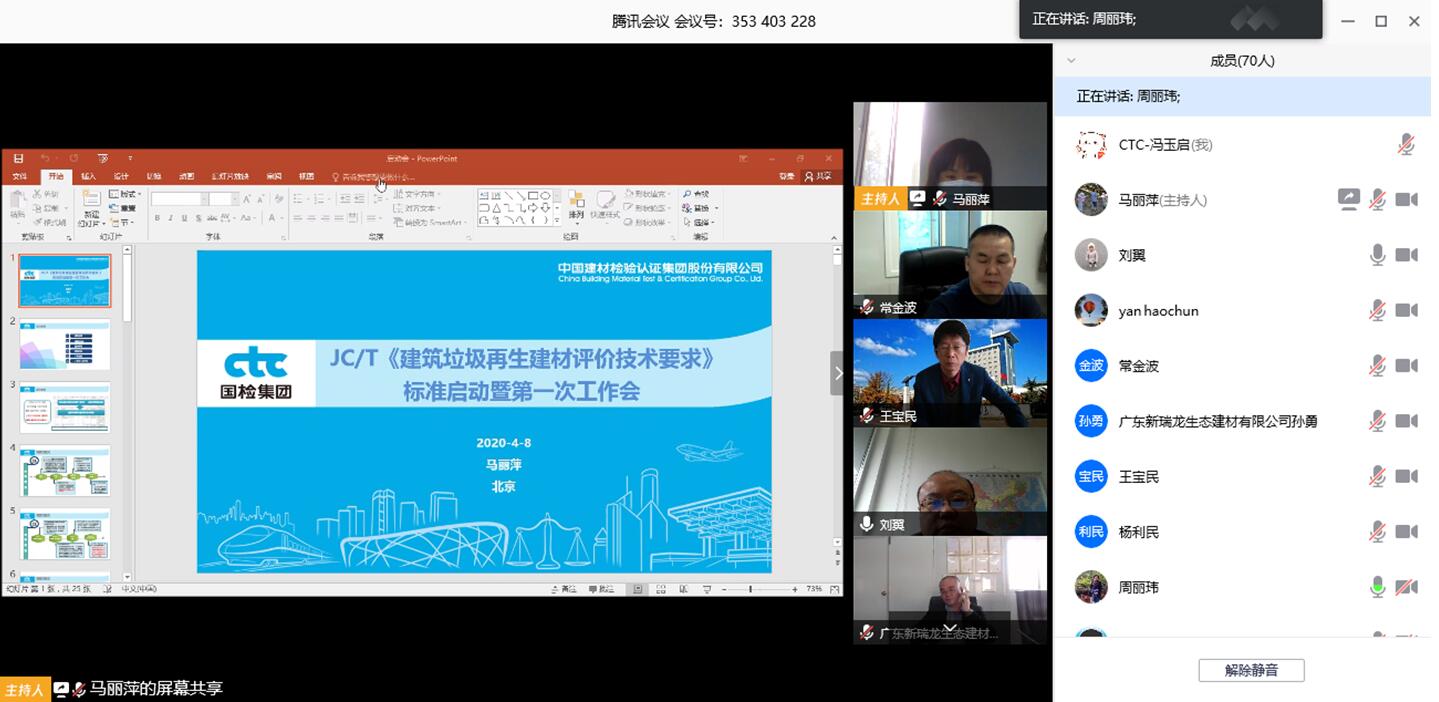Click the 解除静音 unmute button
Image resolution: width=1439 pixels, height=702 pixels.
click(1251, 670)
